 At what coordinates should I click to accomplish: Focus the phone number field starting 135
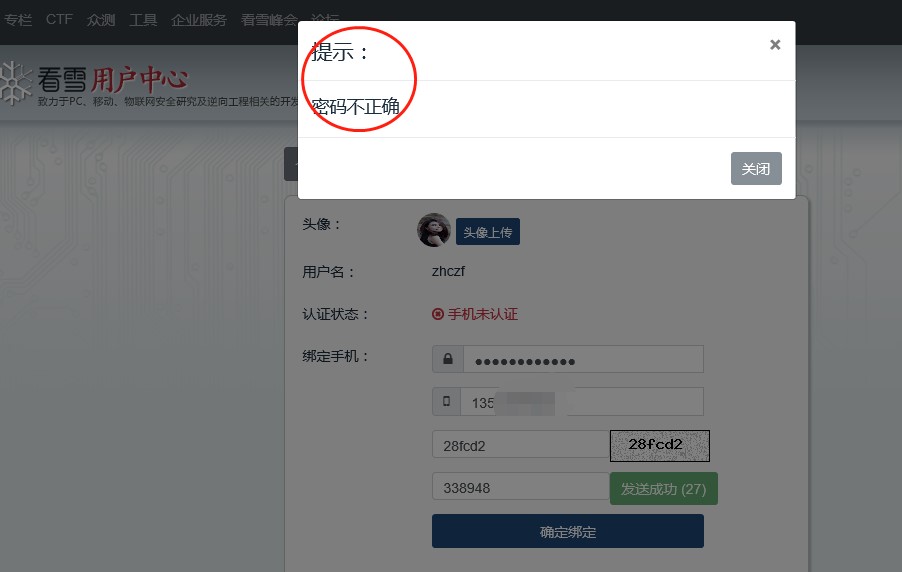coord(582,402)
